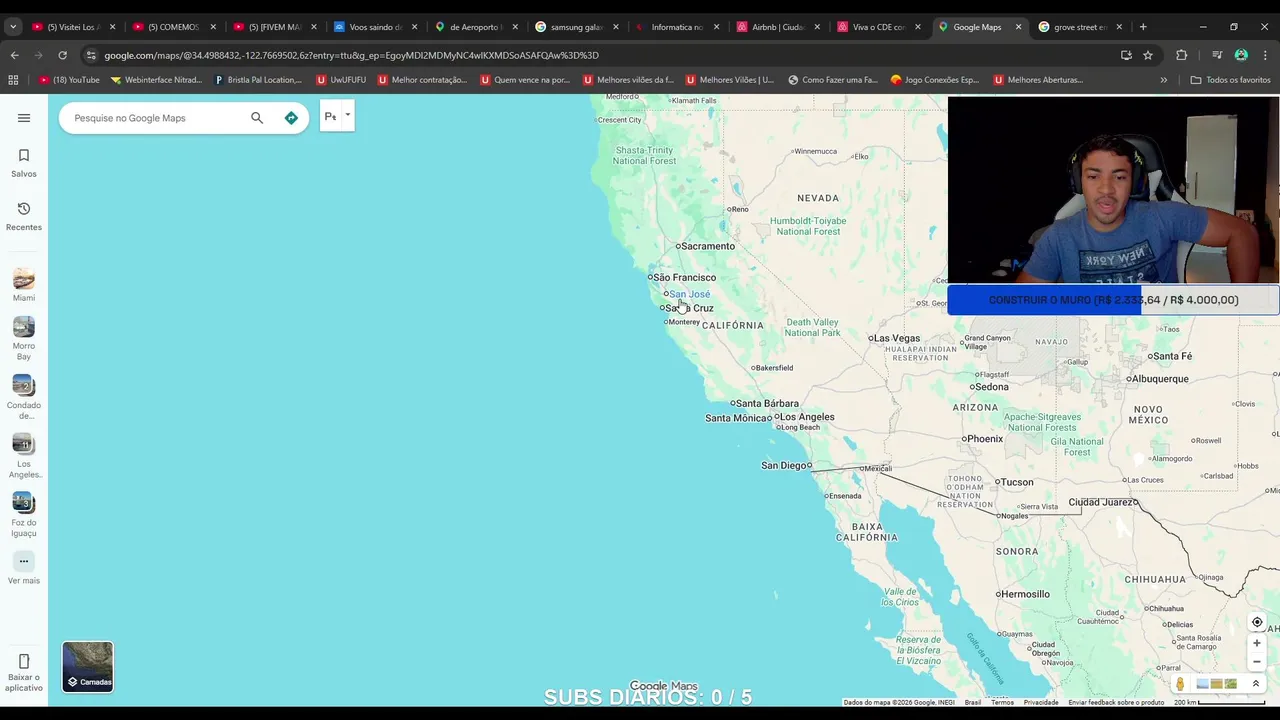Open the Morro Bay recent place
The image size is (1280, 720).
pyautogui.click(x=24, y=339)
